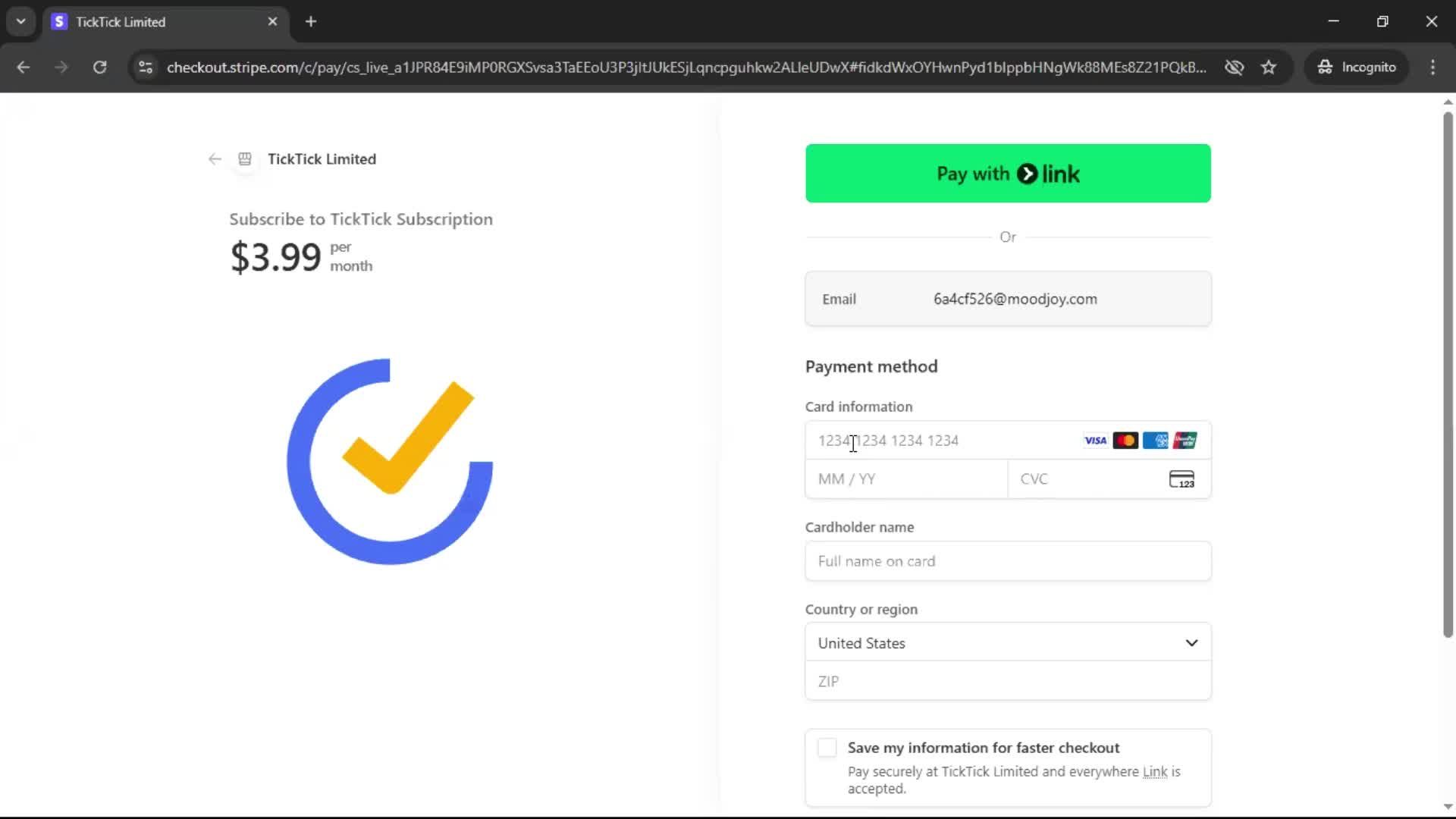Image resolution: width=1456 pixels, height=819 pixels.
Task: Click the Full name on card field
Action: click(x=1008, y=561)
